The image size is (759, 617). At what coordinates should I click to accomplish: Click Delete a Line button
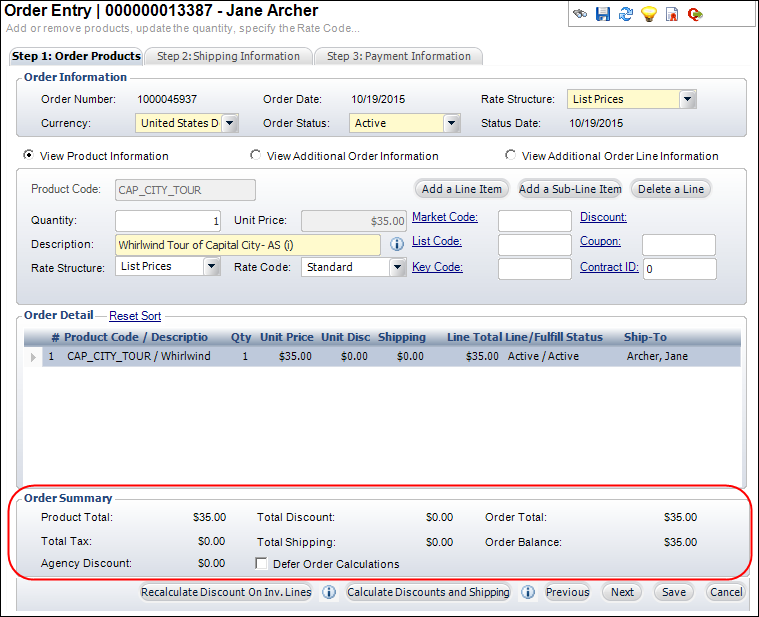[x=671, y=189]
